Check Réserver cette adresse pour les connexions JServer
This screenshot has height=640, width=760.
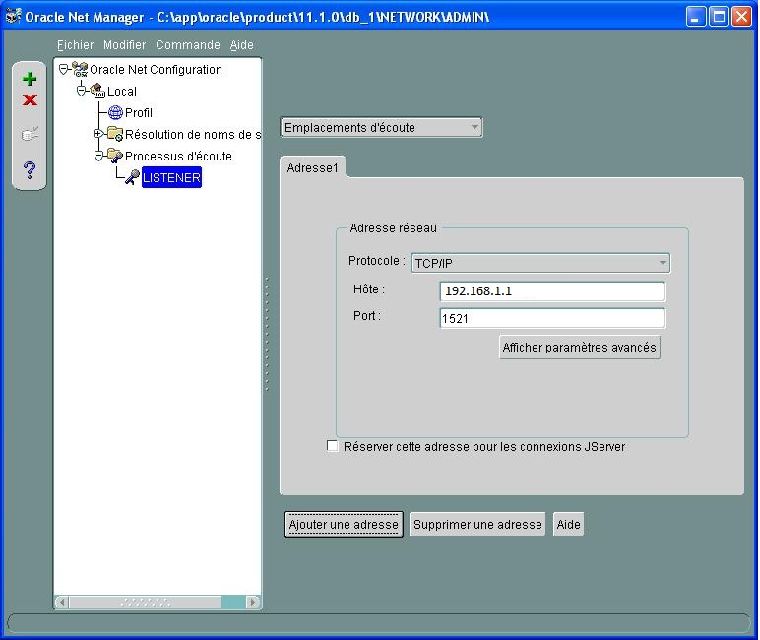pos(332,446)
